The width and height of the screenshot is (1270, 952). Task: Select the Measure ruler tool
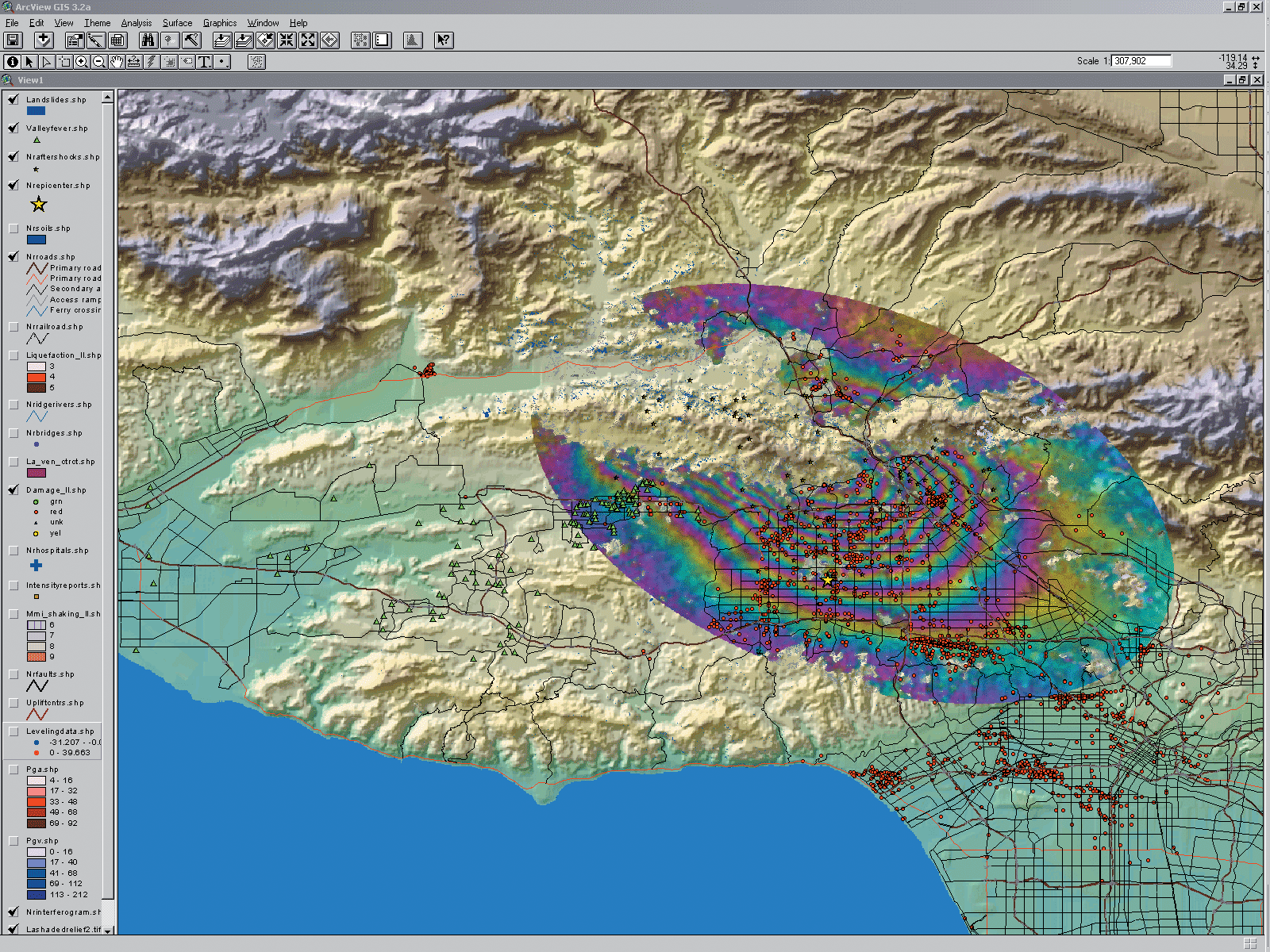134,62
